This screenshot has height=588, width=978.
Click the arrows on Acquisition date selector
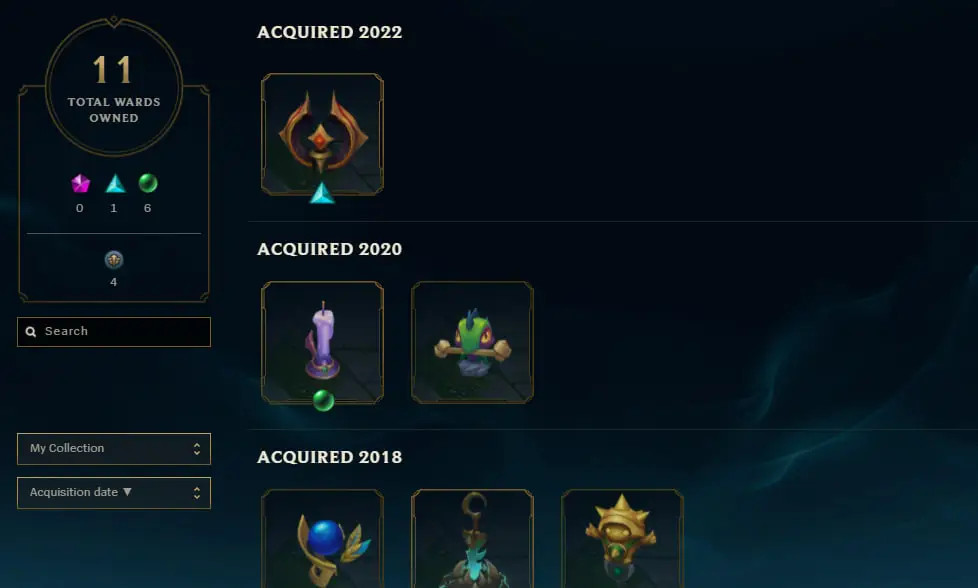[x=196, y=493]
